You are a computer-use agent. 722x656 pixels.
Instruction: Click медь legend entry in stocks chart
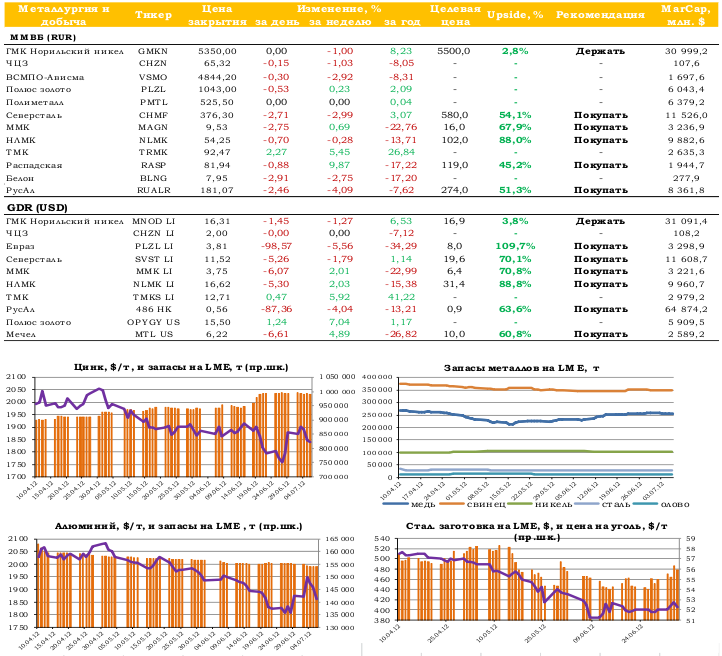click(409, 505)
